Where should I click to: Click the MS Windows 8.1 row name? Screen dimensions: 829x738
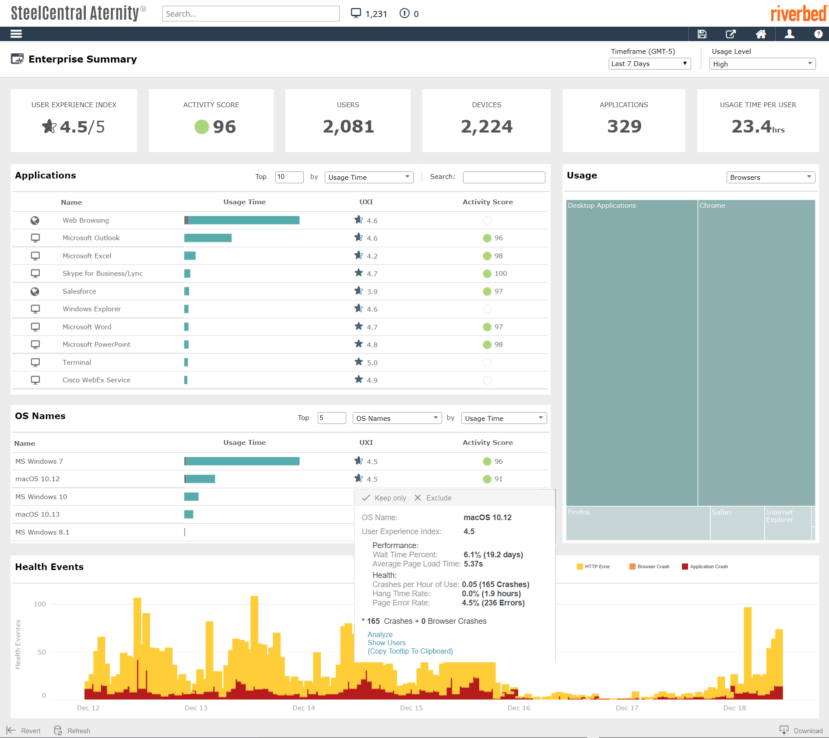coord(42,532)
